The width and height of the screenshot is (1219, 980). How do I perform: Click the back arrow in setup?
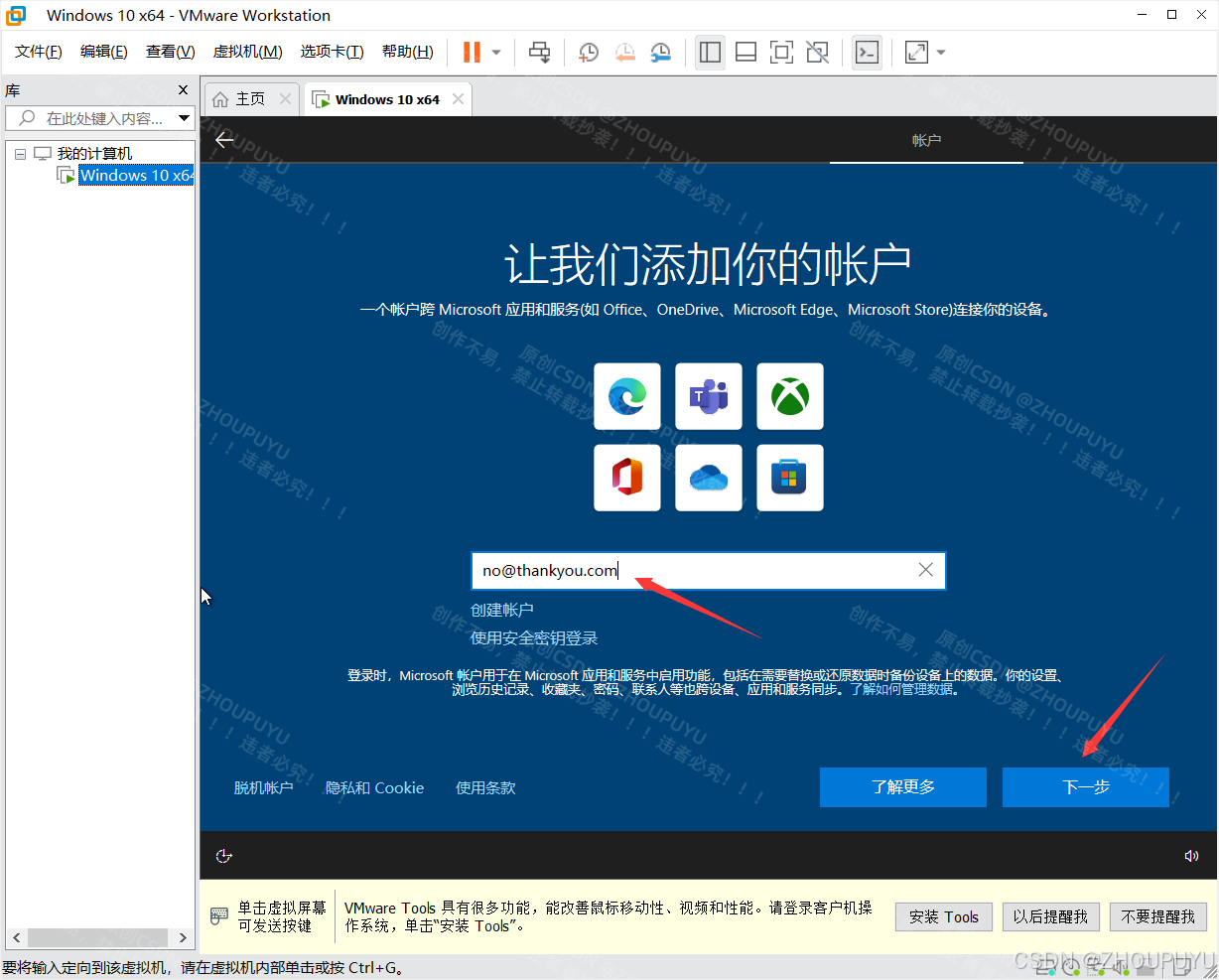(224, 140)
